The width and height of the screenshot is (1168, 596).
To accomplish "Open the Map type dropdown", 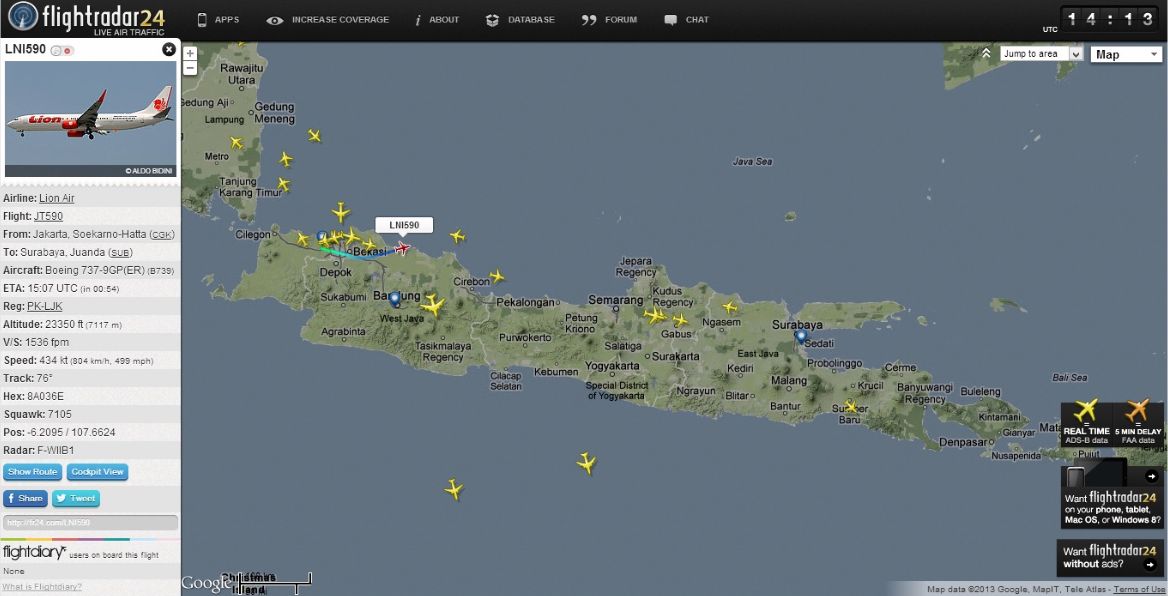I will (x=1126, y=54).
